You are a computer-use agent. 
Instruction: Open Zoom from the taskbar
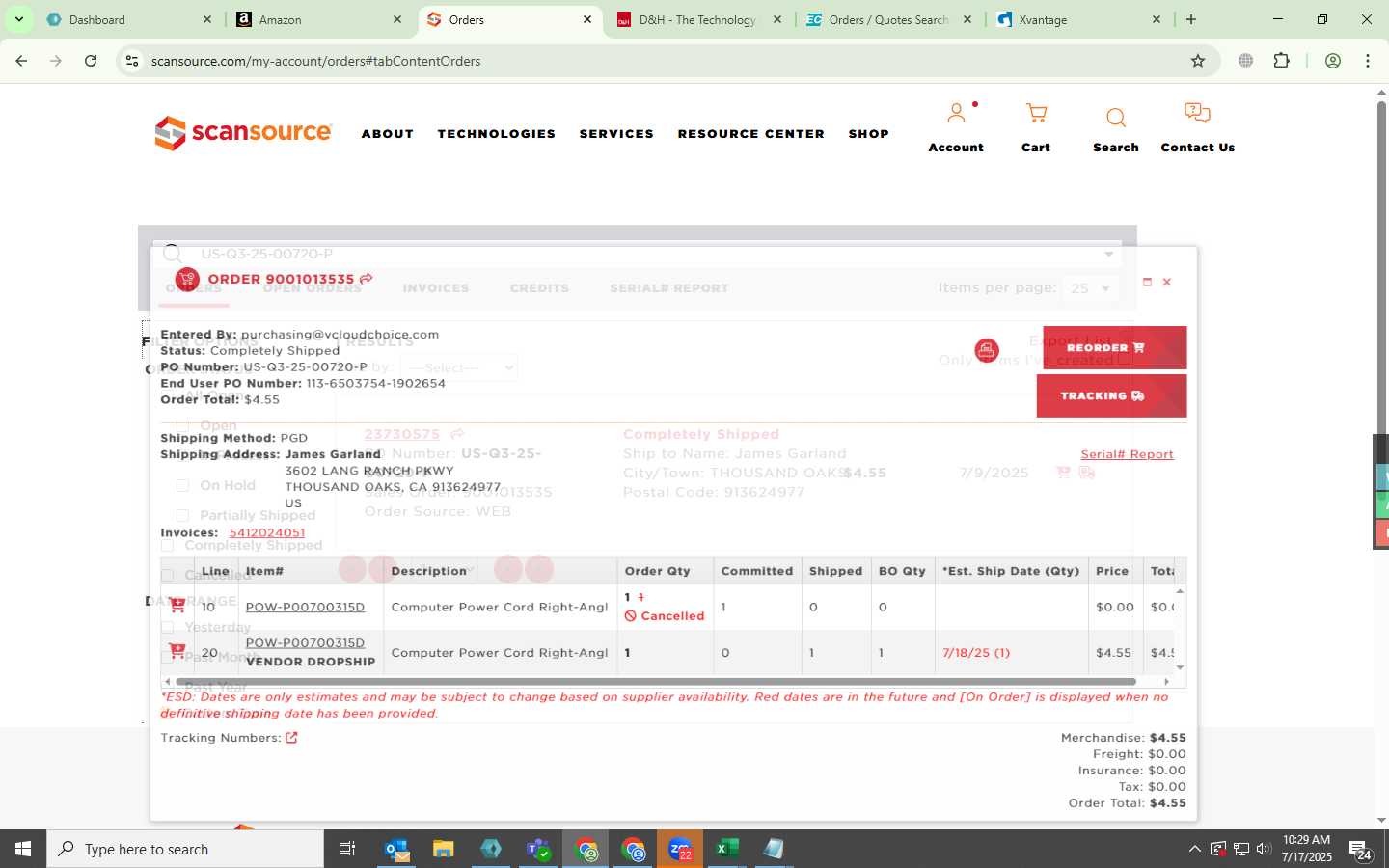click(680, 849)
